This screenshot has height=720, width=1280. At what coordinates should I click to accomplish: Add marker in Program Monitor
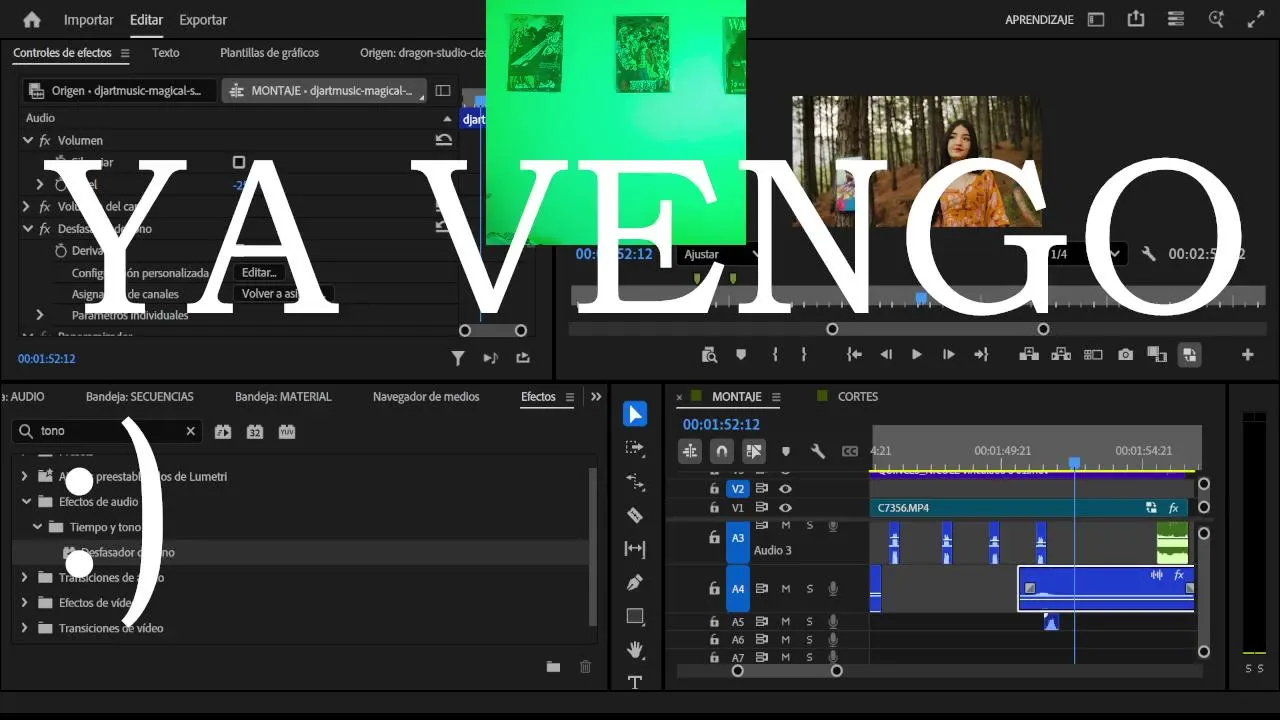click(x=741, y=354)
